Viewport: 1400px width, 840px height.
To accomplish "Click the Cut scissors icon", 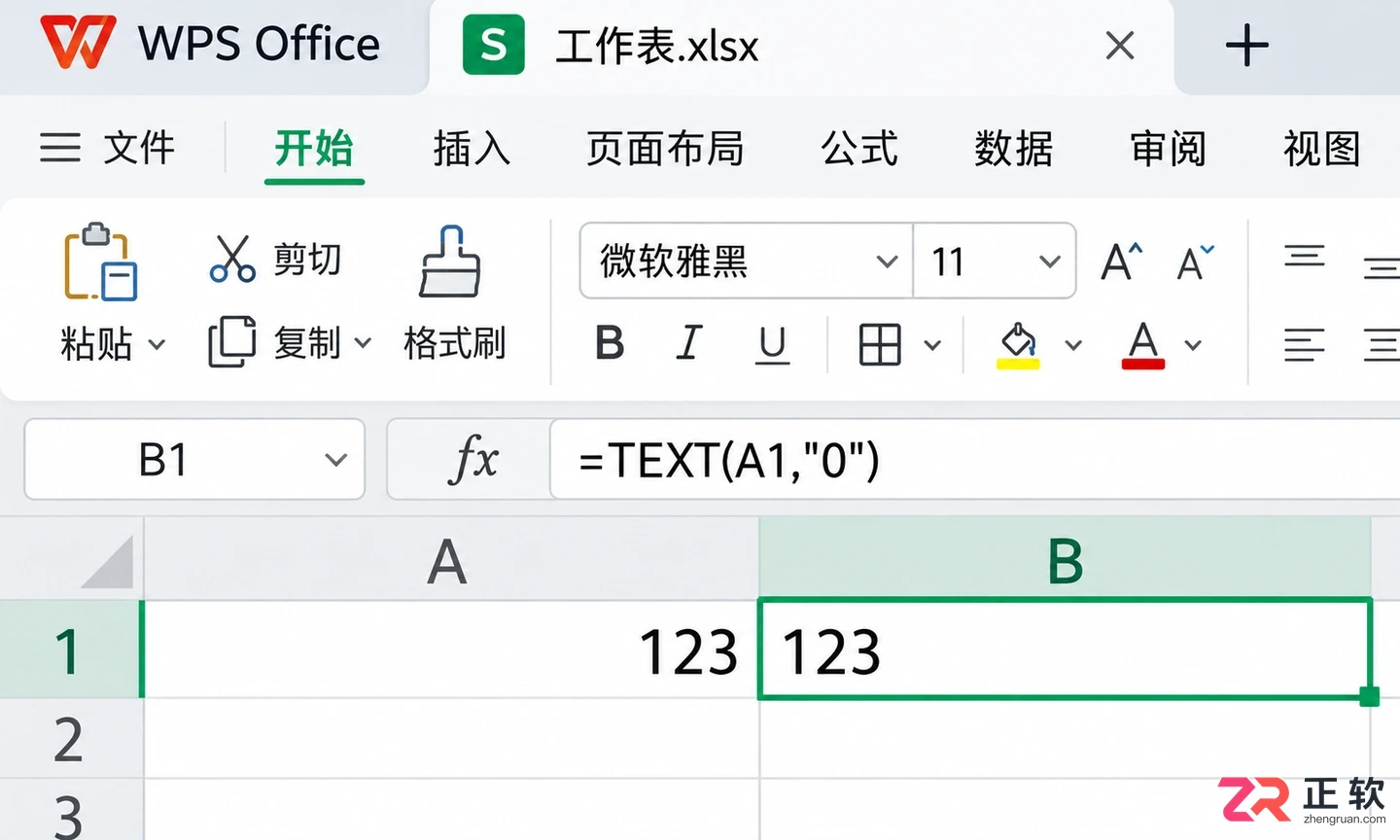I will pos(232,259).
